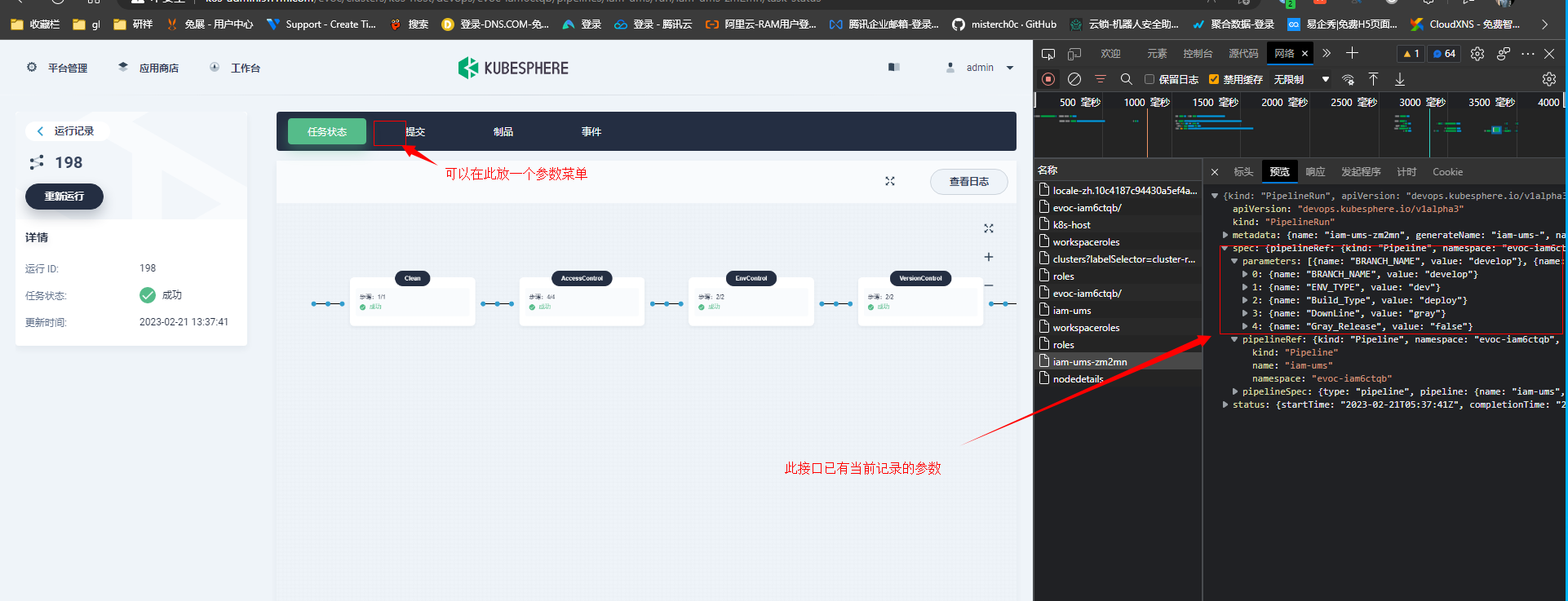The width and height of the screenshot is (1568, 601).
Task: Collapse the parameters array
Action: click(x=1235, y=261)
